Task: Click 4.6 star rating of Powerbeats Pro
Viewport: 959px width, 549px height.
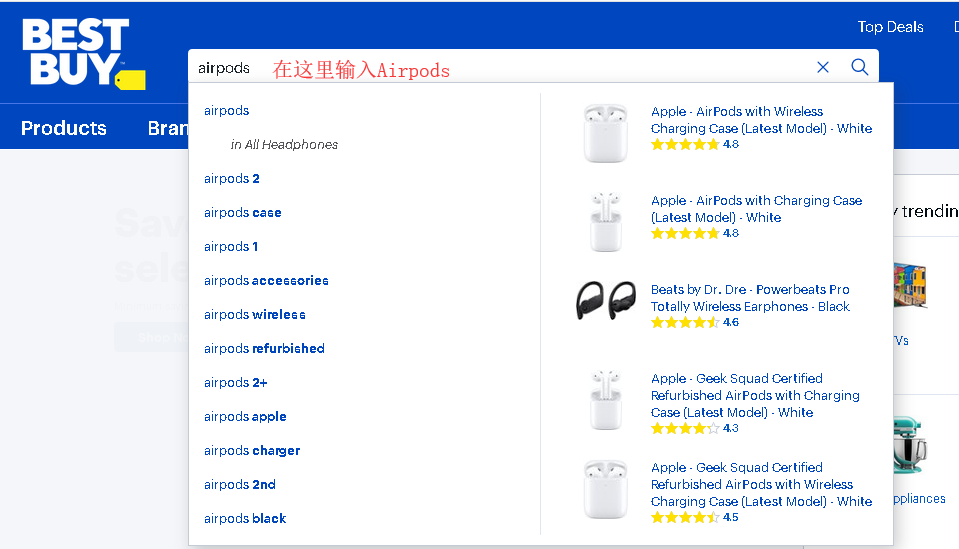Action: click(x=695, y=322)
